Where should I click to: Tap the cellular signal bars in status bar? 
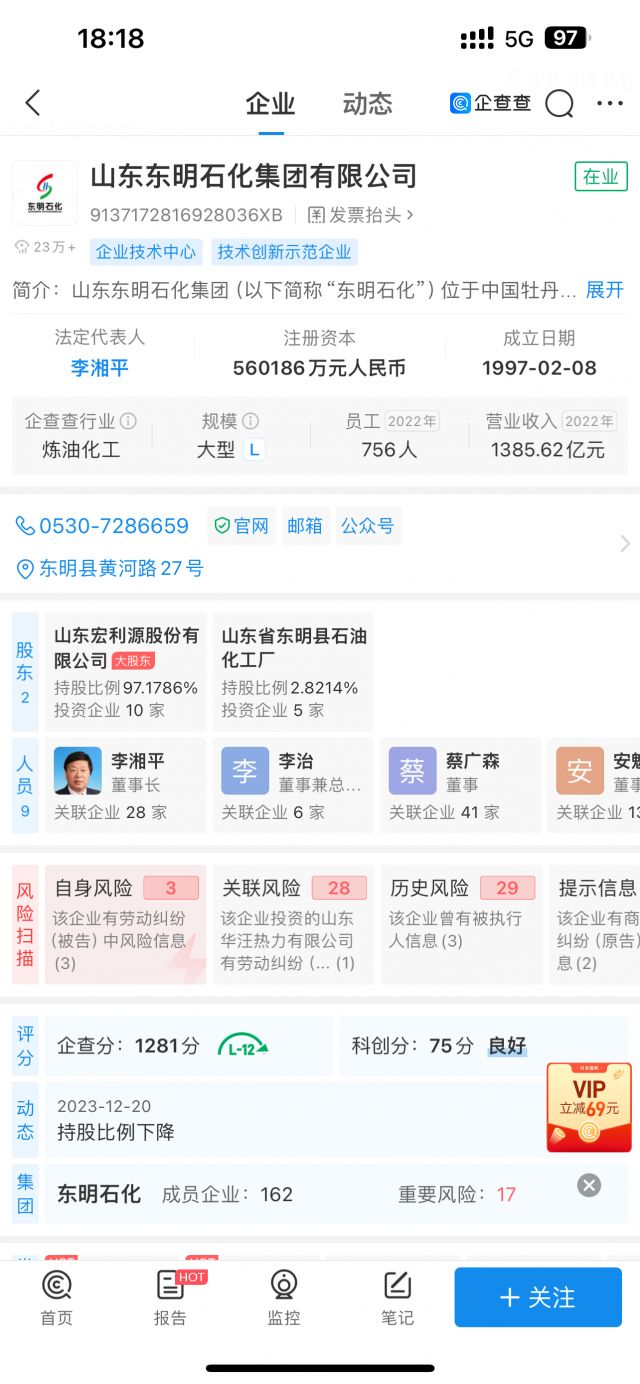(x=477, y=38)
